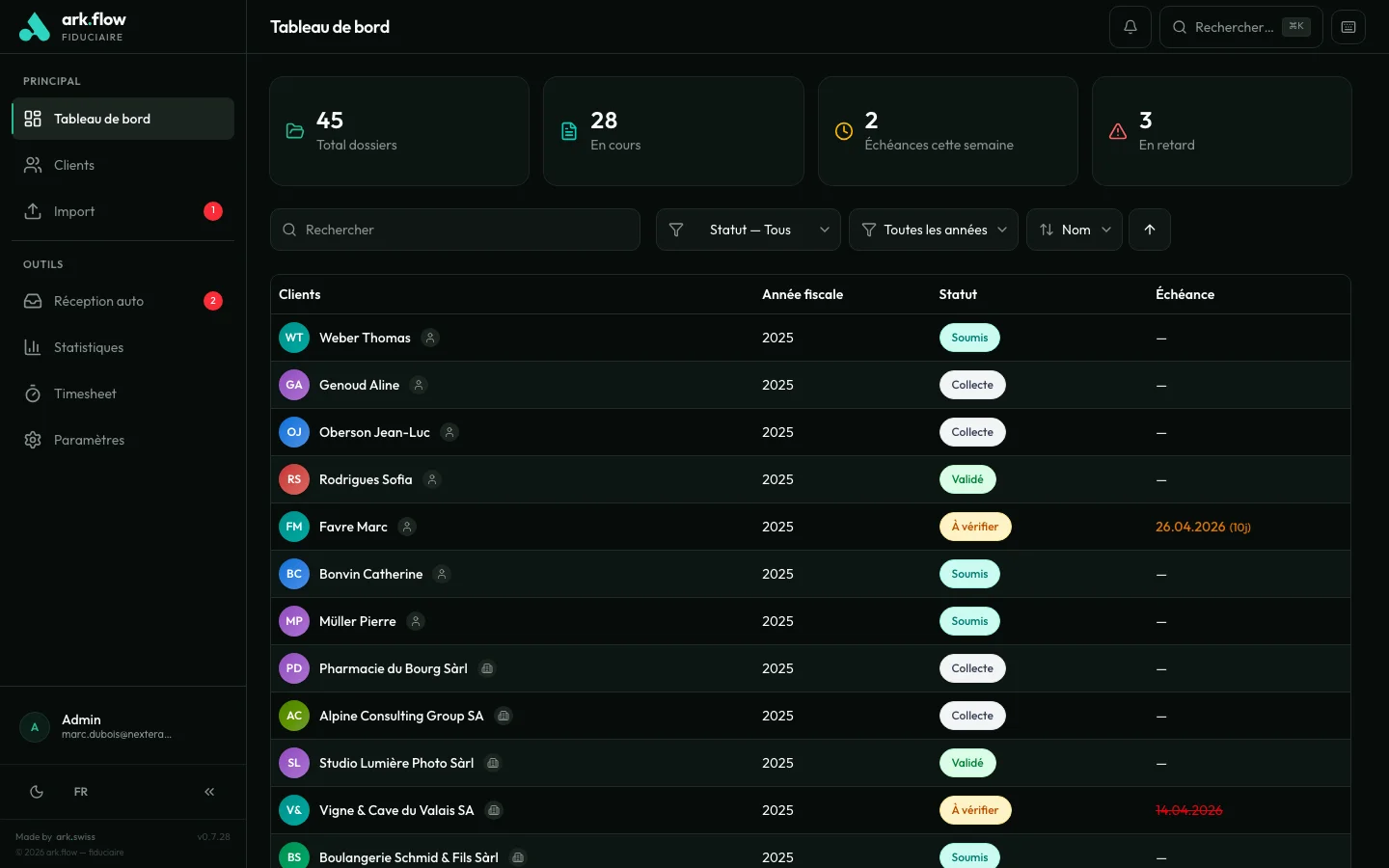Click the keyboard icon in top bar
Image resolution: width=1389 pixels, height=868 pixels.
(1348, 27)
